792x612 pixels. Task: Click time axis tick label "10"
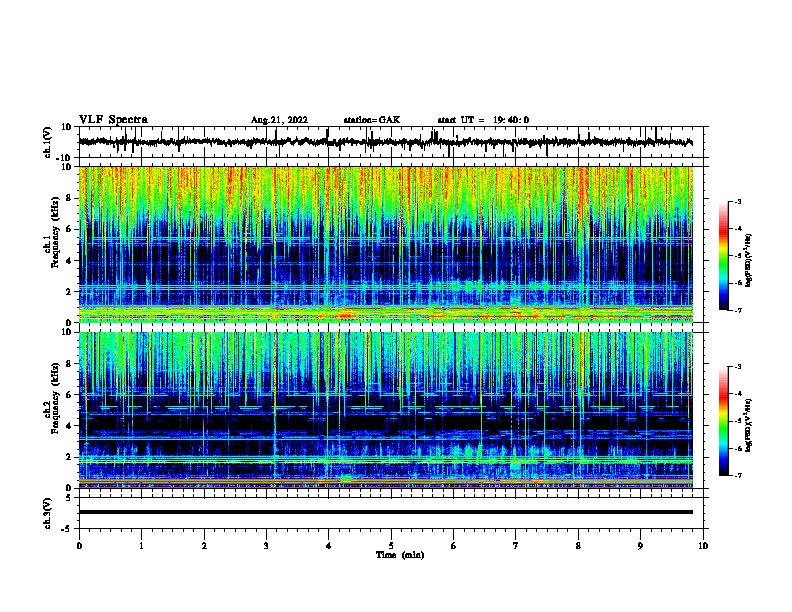[703, 546]
